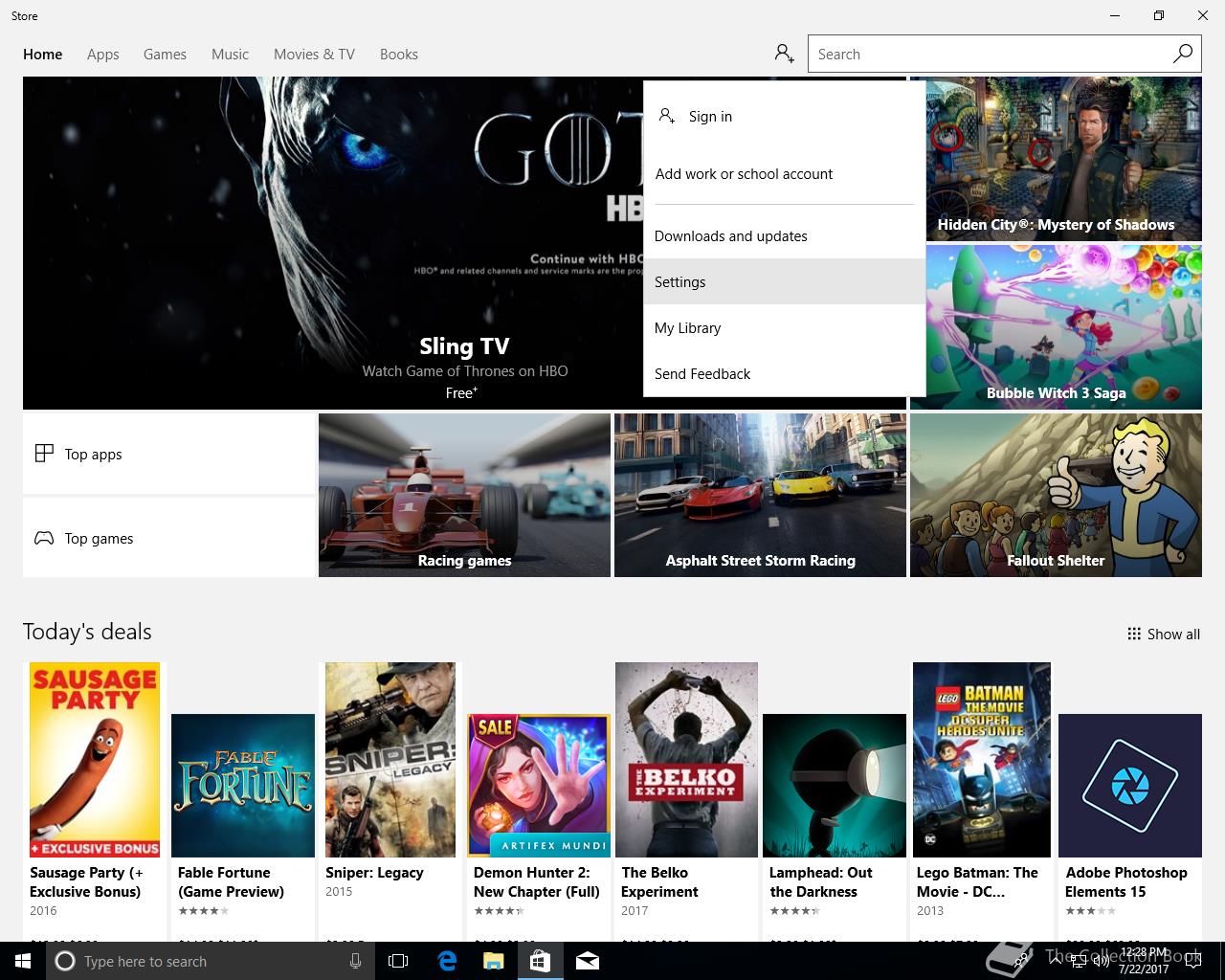1225x980 pixels.
Task: Click the Show all deals link
Action: click(x=1164, y=634)
